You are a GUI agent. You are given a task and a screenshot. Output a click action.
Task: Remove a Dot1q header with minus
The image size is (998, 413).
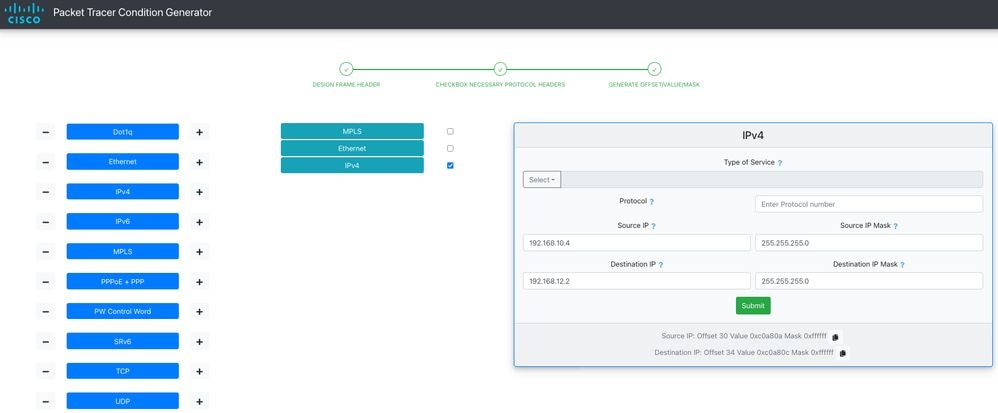point(46,132)
